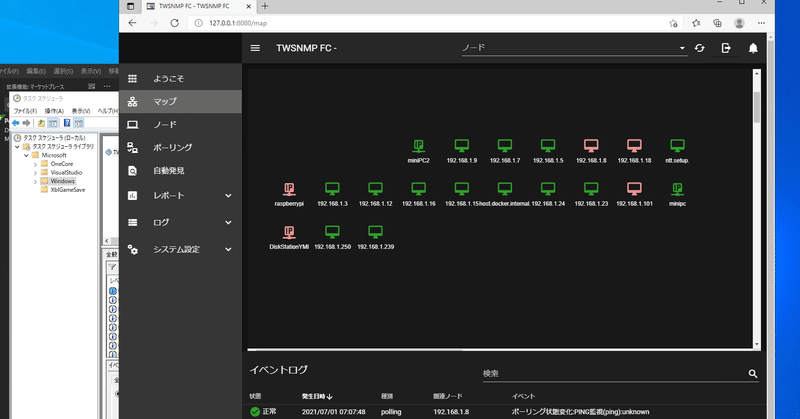Click the refresh map icon in header
Image resolution: width=800 pixels, height=419 pixels.
pyautogui.click(x=699, y=48)
